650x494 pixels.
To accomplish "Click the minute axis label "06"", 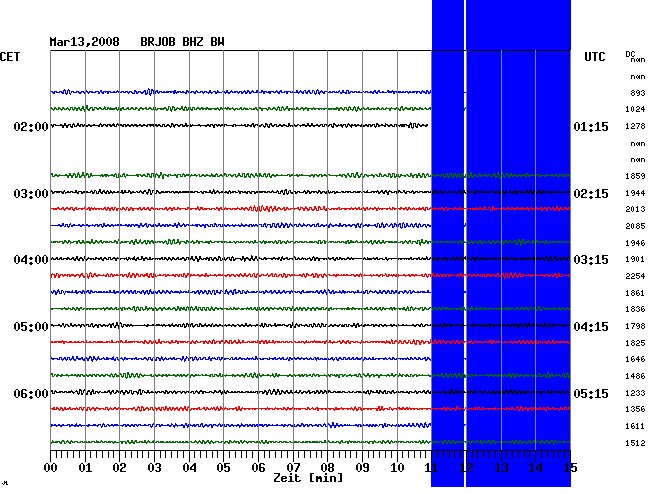I will (258, 468).
